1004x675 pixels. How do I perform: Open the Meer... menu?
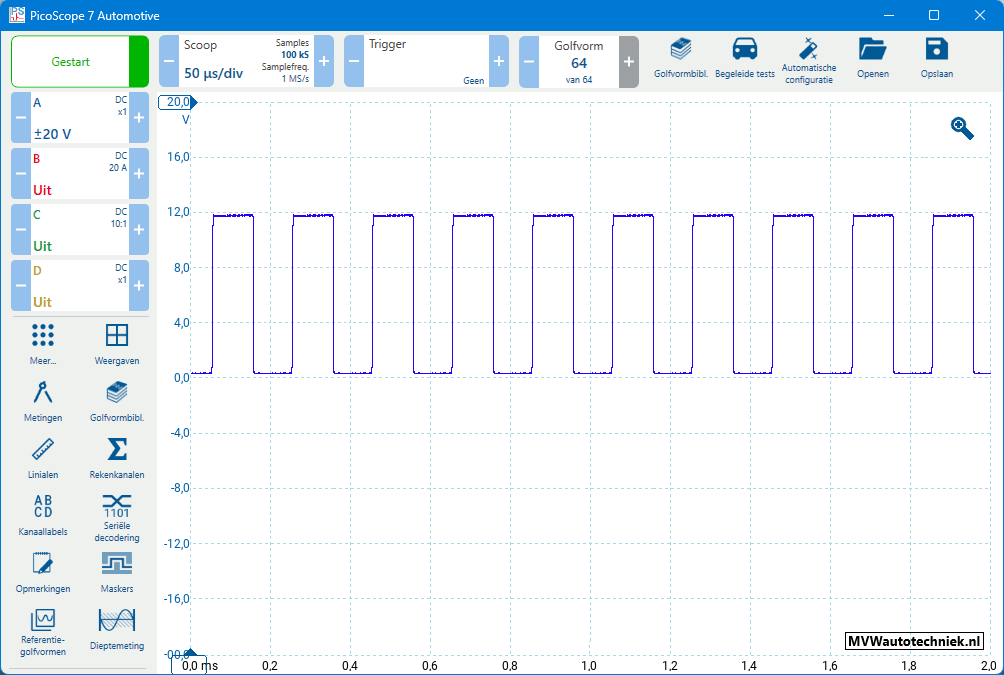42,342
